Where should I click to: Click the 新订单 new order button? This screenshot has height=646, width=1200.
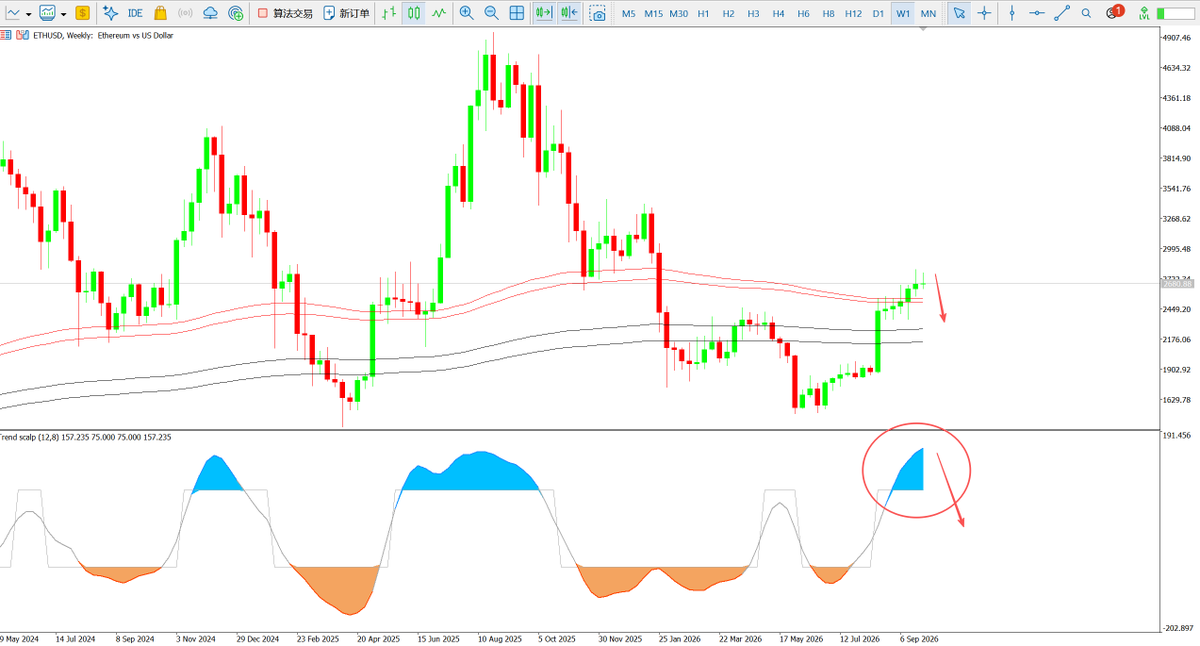[346, 13]
